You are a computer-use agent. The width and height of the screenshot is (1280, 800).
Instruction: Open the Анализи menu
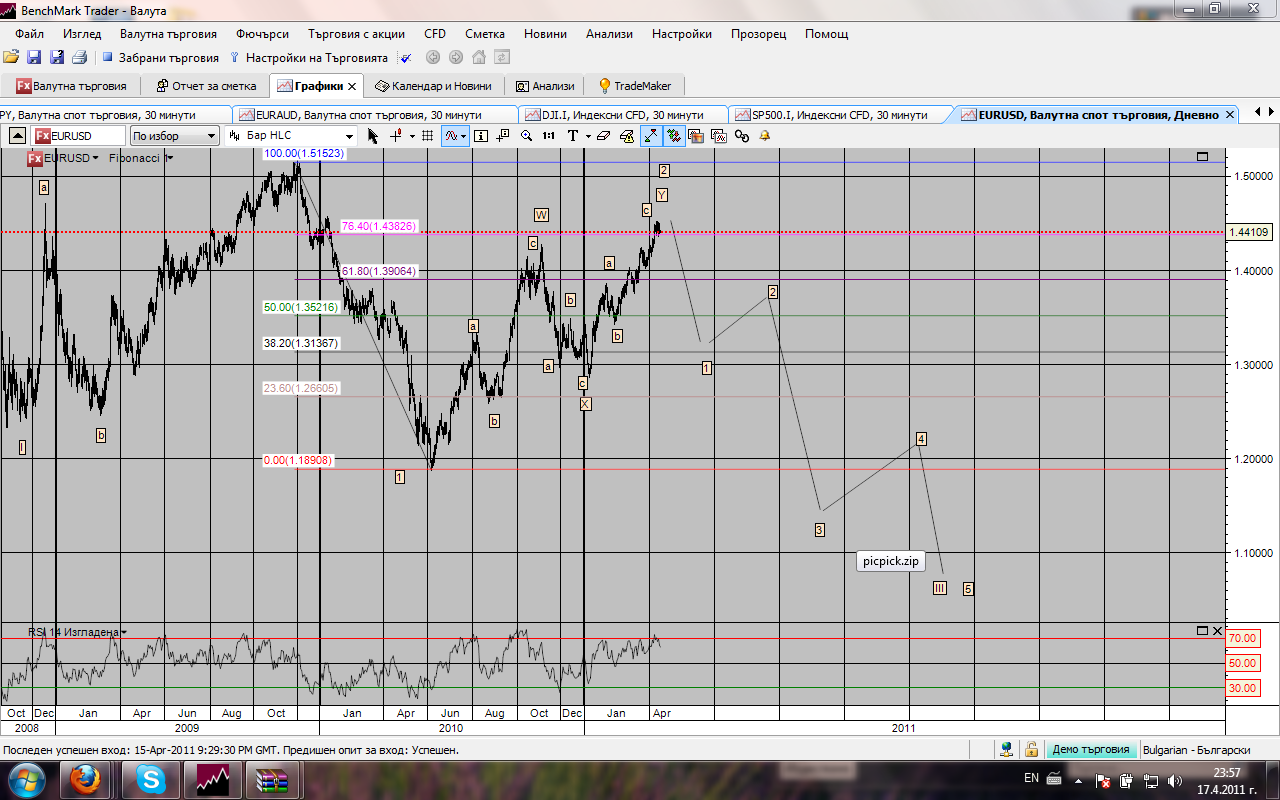(609, 33)
